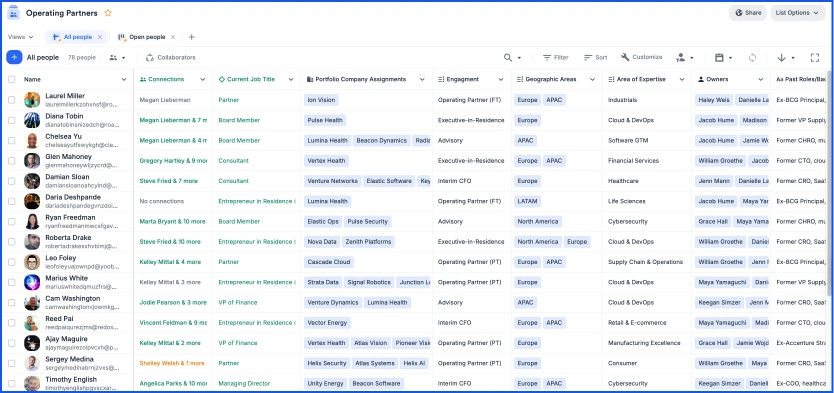
Task: Click the Haley Weis owner tag
Action: (x=714, y=100)
